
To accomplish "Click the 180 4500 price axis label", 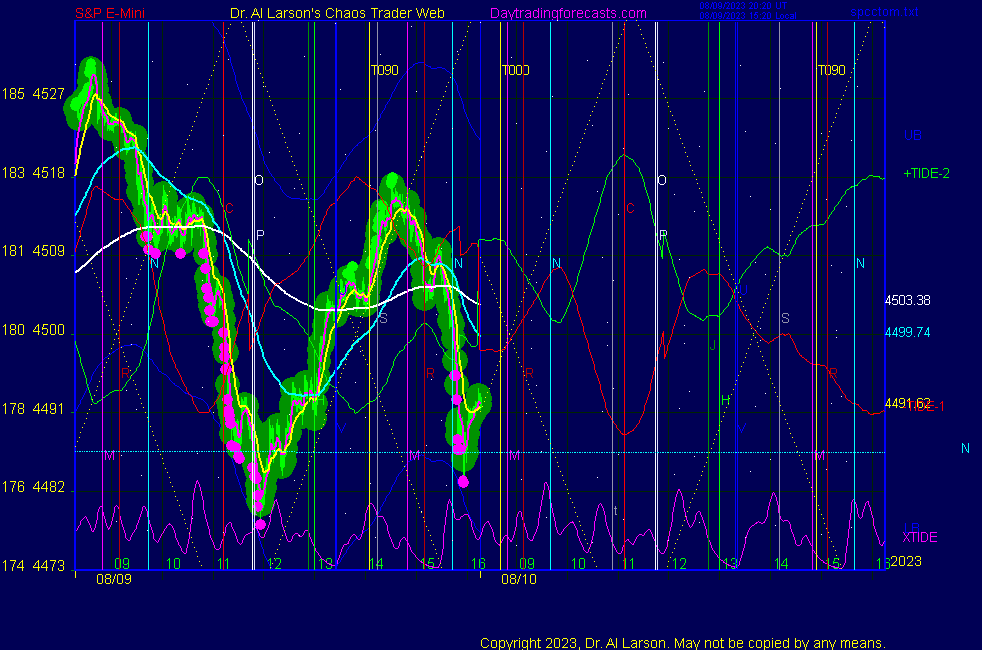I will (34, 331).
